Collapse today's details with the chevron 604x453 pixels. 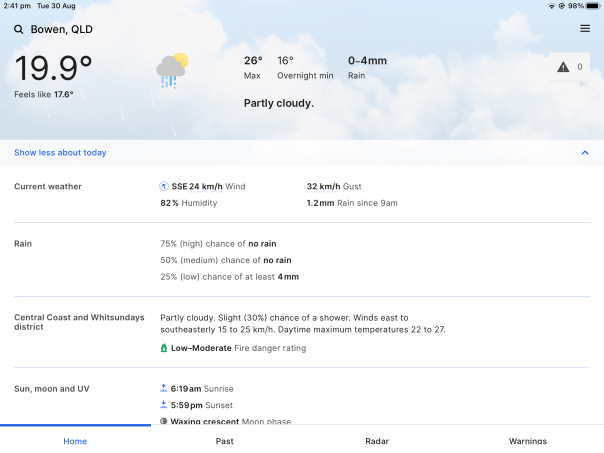point(585,153)
